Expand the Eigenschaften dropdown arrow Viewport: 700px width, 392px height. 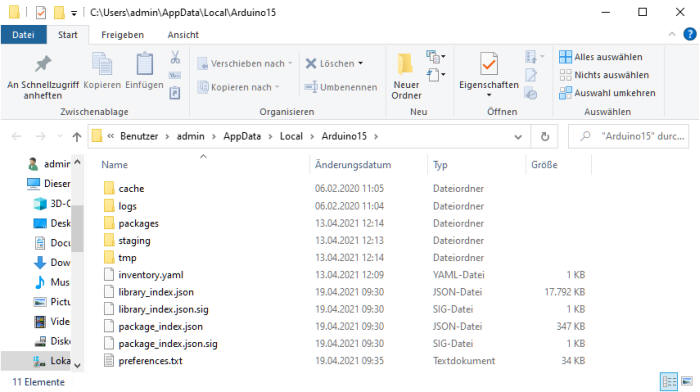point(489,95)
